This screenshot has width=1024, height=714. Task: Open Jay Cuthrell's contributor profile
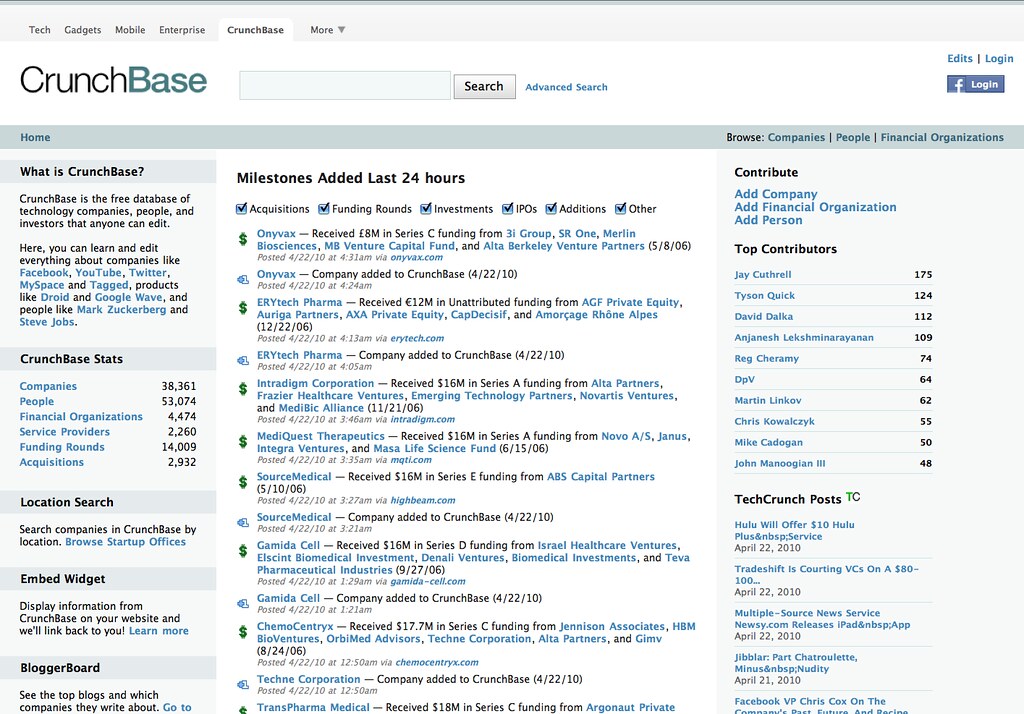(763, 274)
